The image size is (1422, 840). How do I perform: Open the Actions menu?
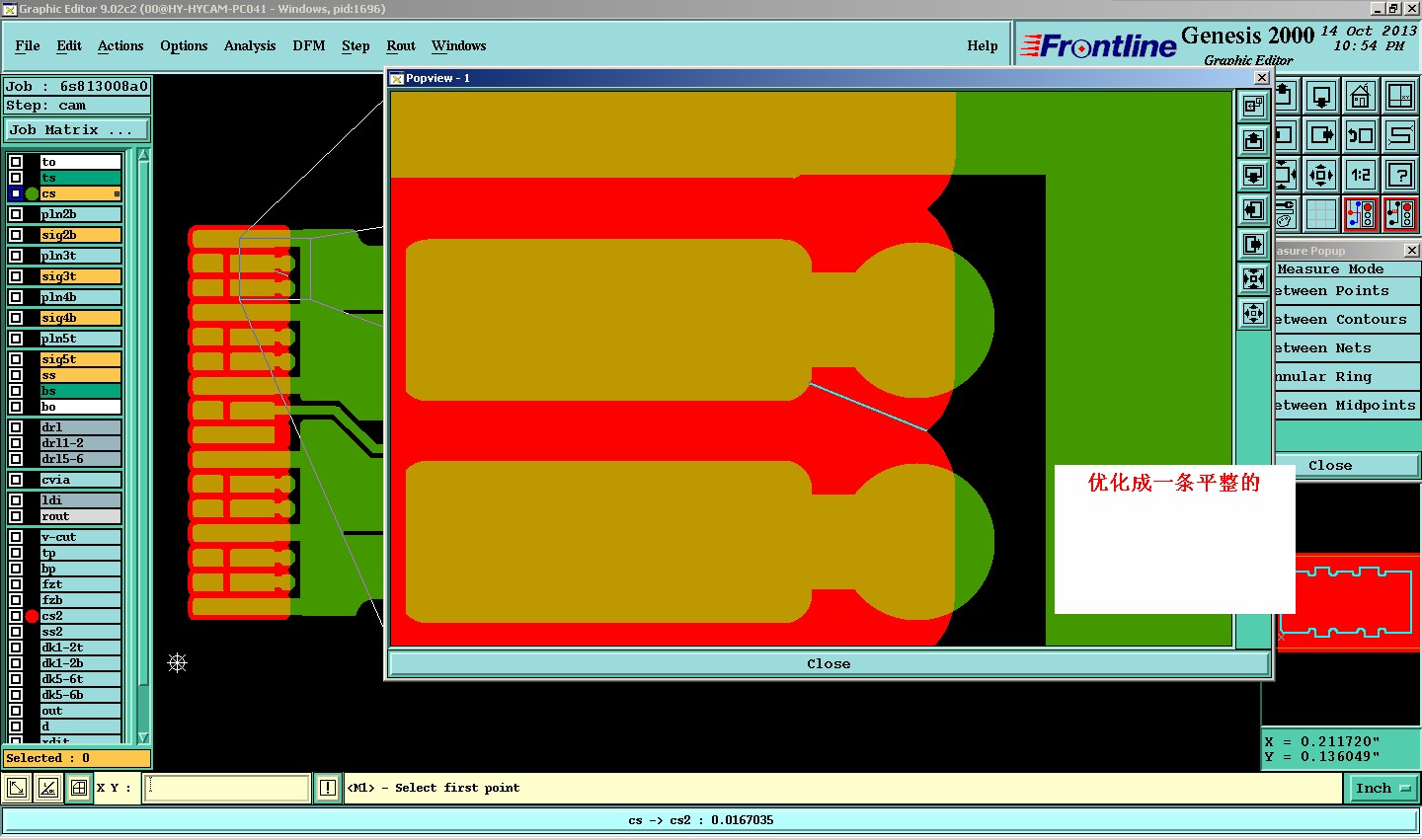120,45
